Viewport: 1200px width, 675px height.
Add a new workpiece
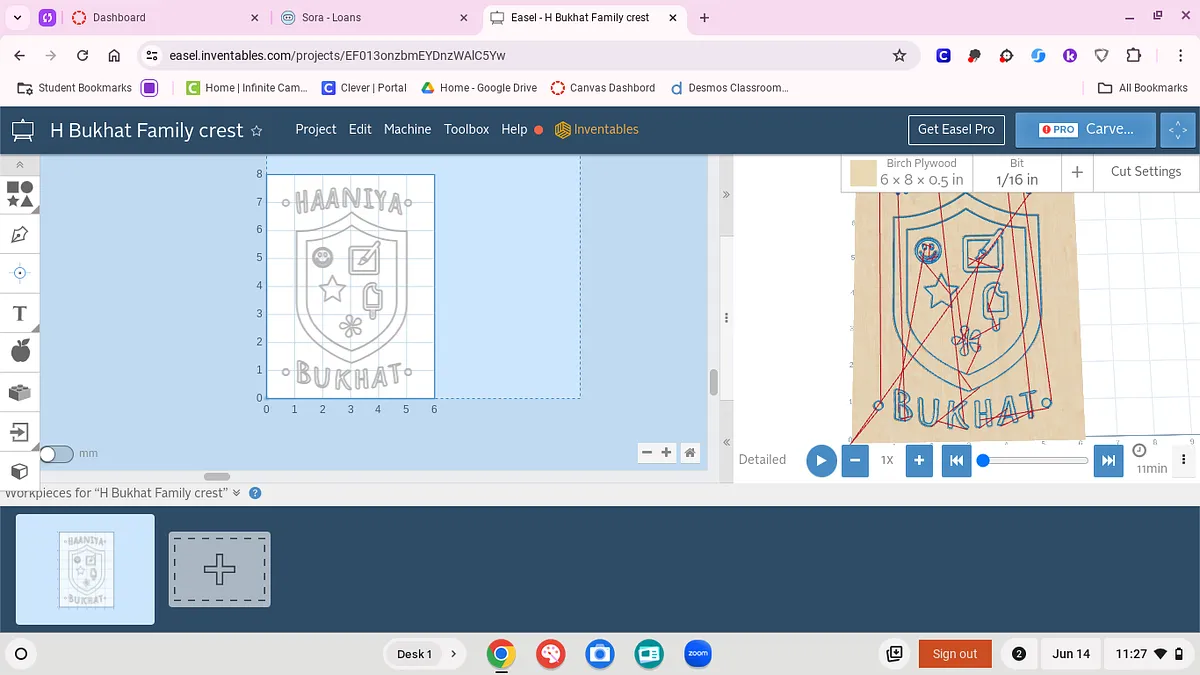[x=219, y=569]
